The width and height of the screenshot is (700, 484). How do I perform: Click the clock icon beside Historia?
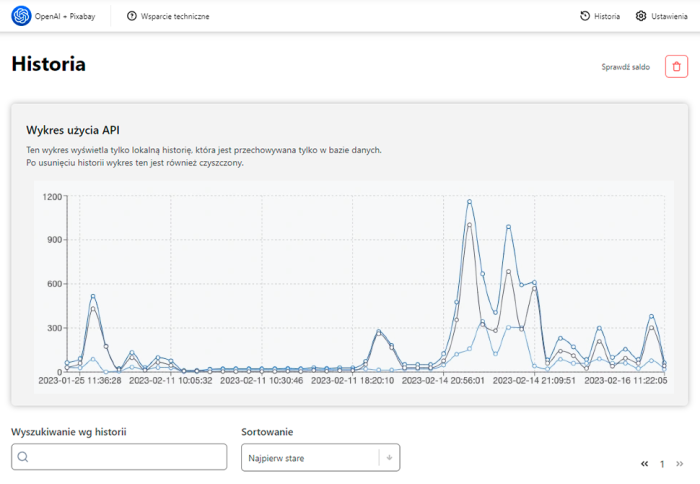click(x=585, y=16)
